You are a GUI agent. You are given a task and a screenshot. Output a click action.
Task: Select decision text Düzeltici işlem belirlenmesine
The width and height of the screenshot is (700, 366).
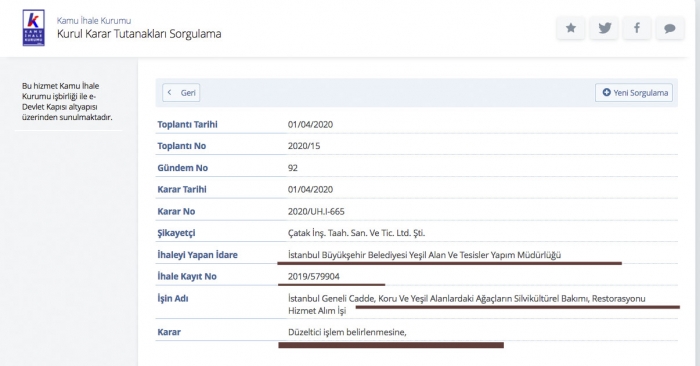(x=347, y=332)
